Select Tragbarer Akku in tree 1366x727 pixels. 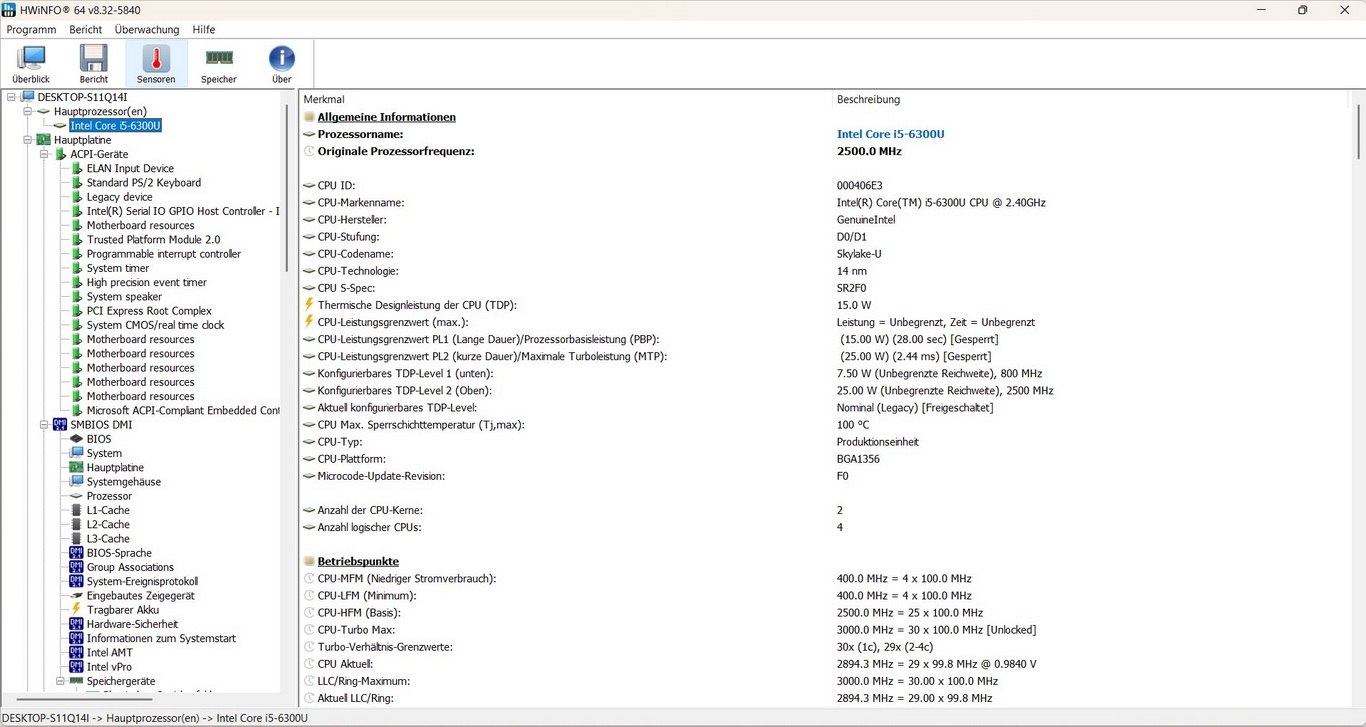tap(122, 610)
